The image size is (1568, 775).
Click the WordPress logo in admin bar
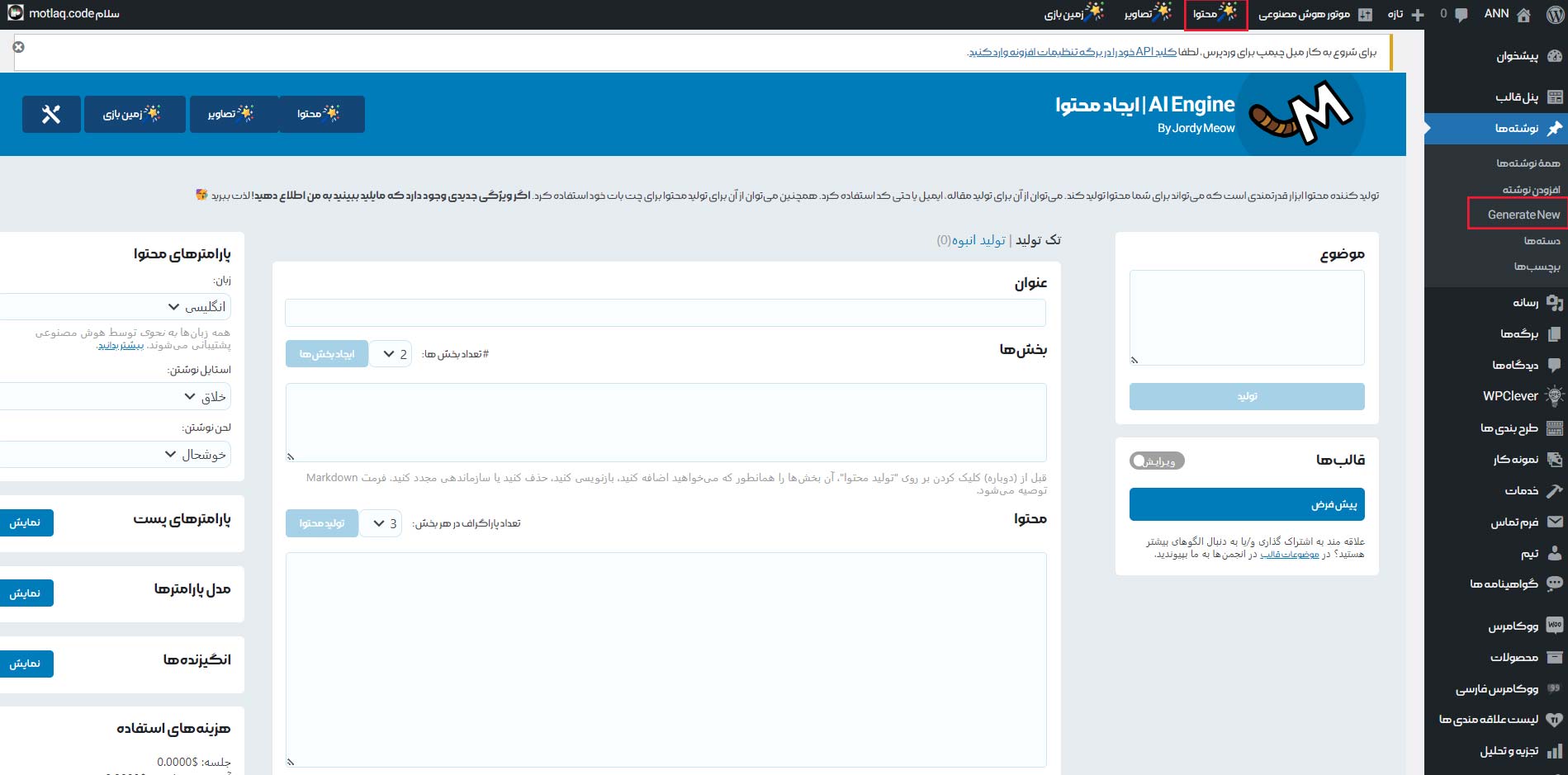1556,14
